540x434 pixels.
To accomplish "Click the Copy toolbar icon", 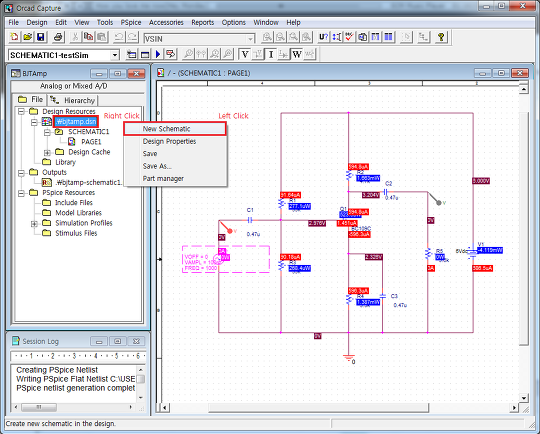I will tap(89, 37).
